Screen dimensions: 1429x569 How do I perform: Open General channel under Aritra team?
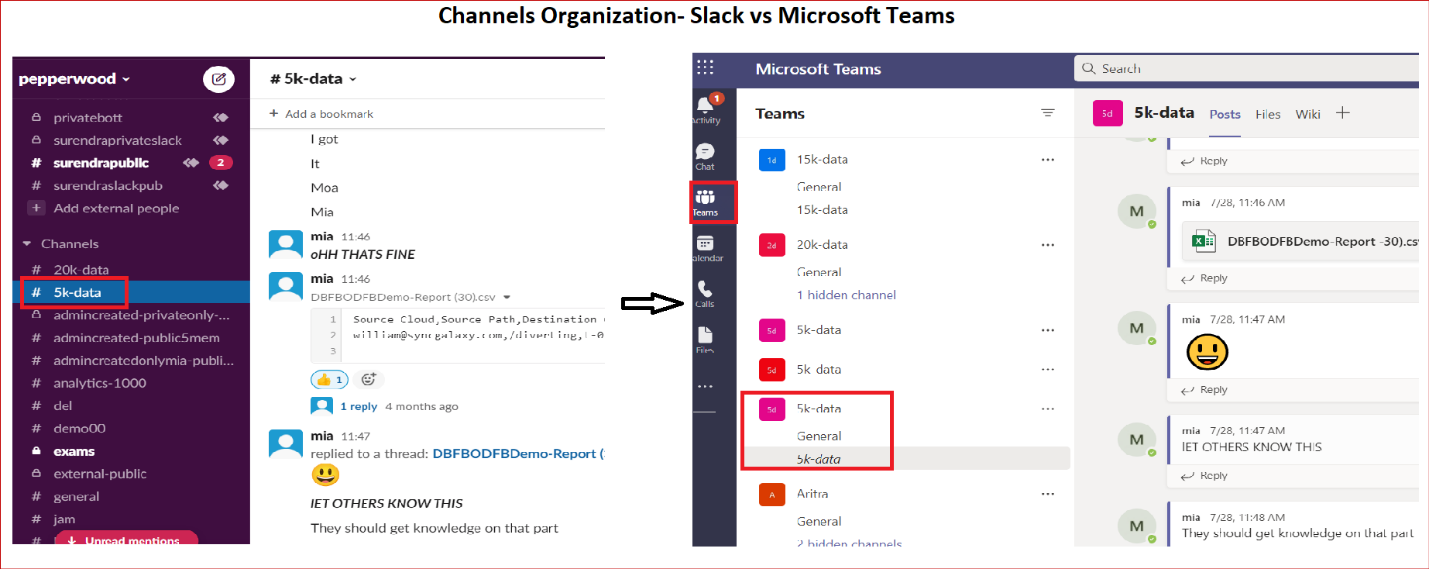[819, 521]
